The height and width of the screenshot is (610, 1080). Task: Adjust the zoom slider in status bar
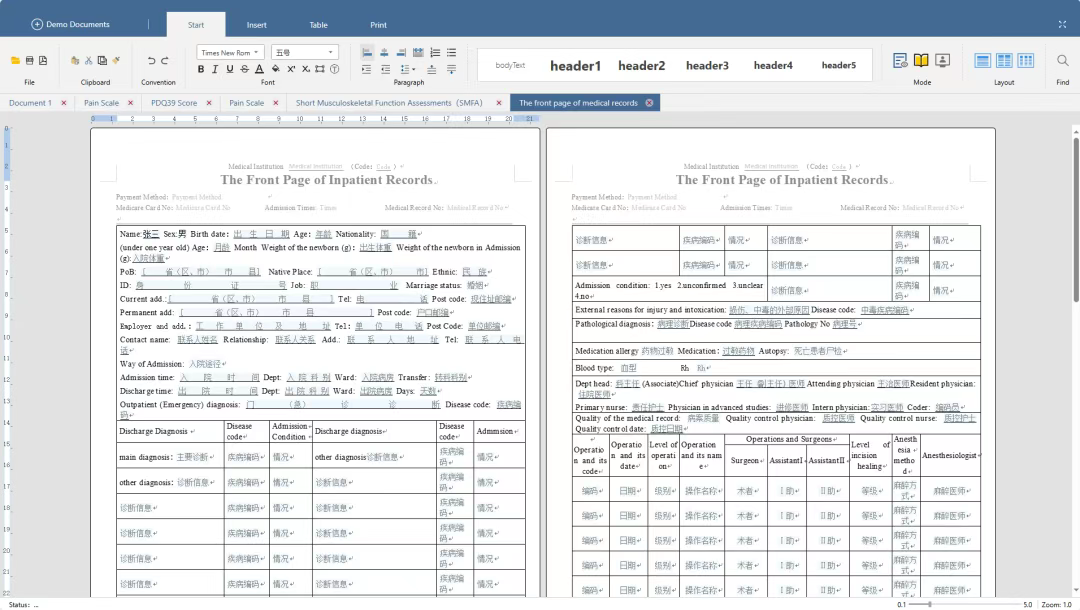[x=930, y=604]
